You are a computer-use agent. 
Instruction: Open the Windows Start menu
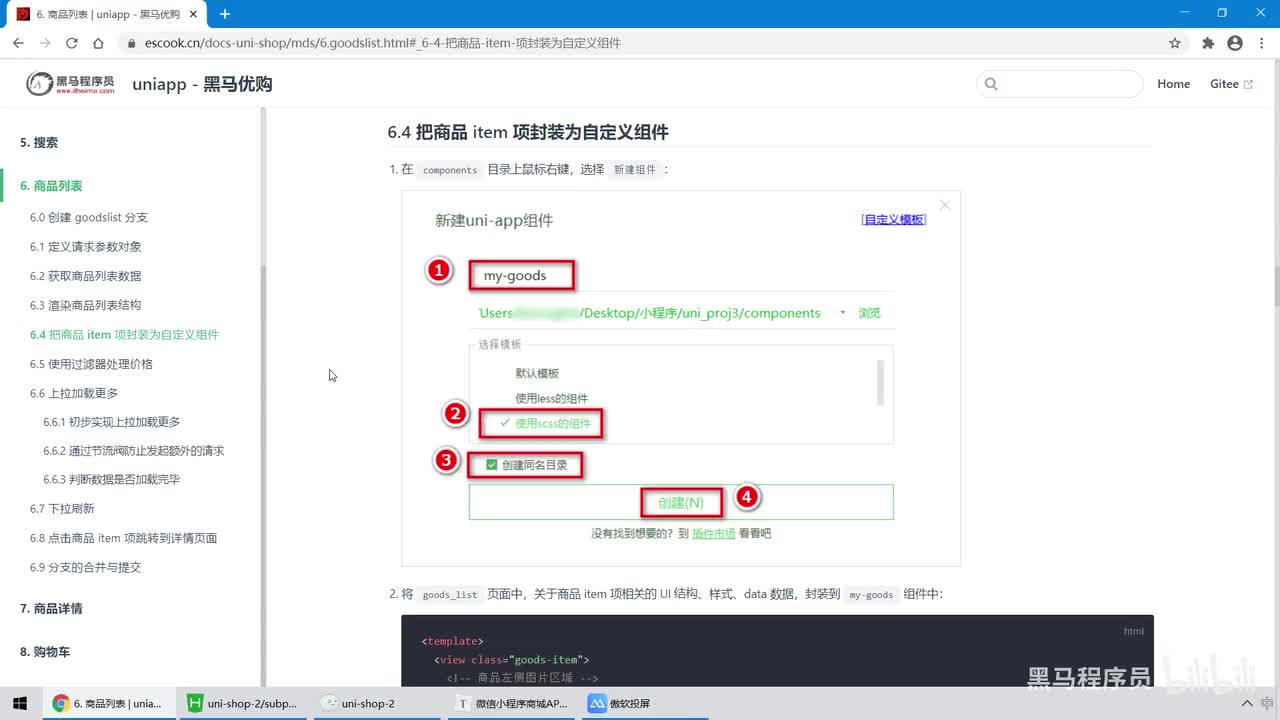click(x=19, y=703)
